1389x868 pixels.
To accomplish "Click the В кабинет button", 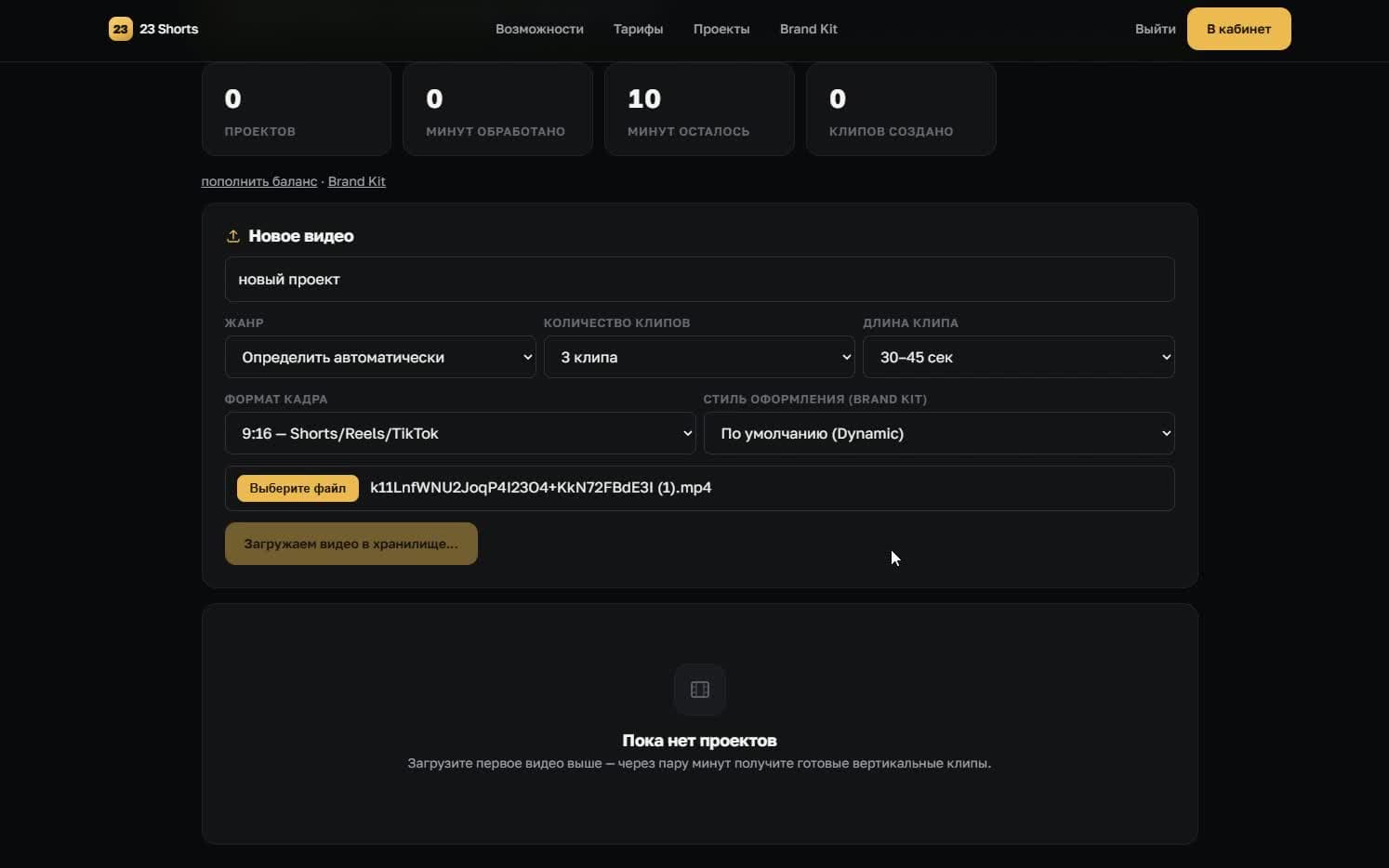I will (x=1238, y=29).
